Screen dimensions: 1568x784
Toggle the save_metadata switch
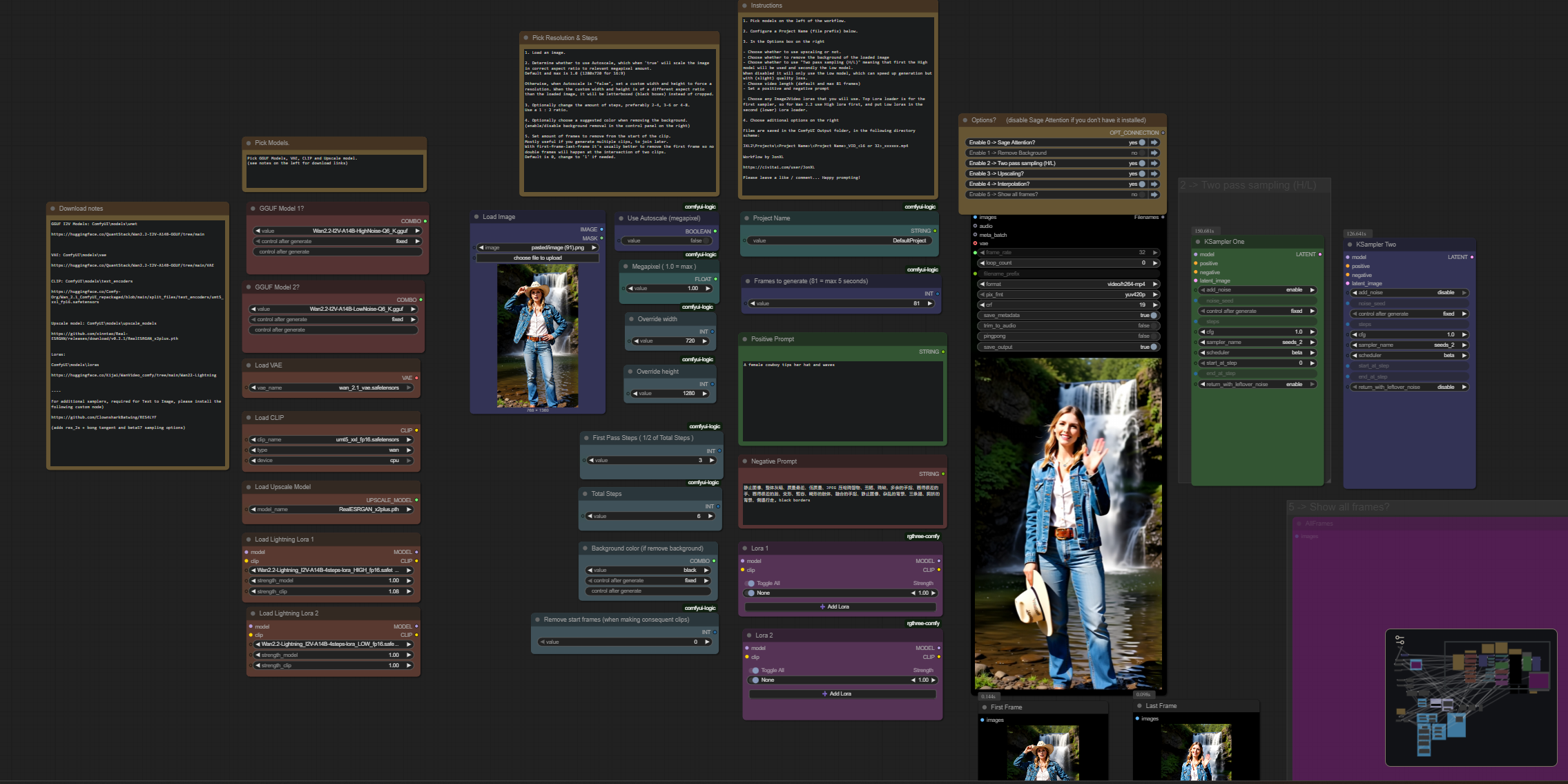[1153, 315]
